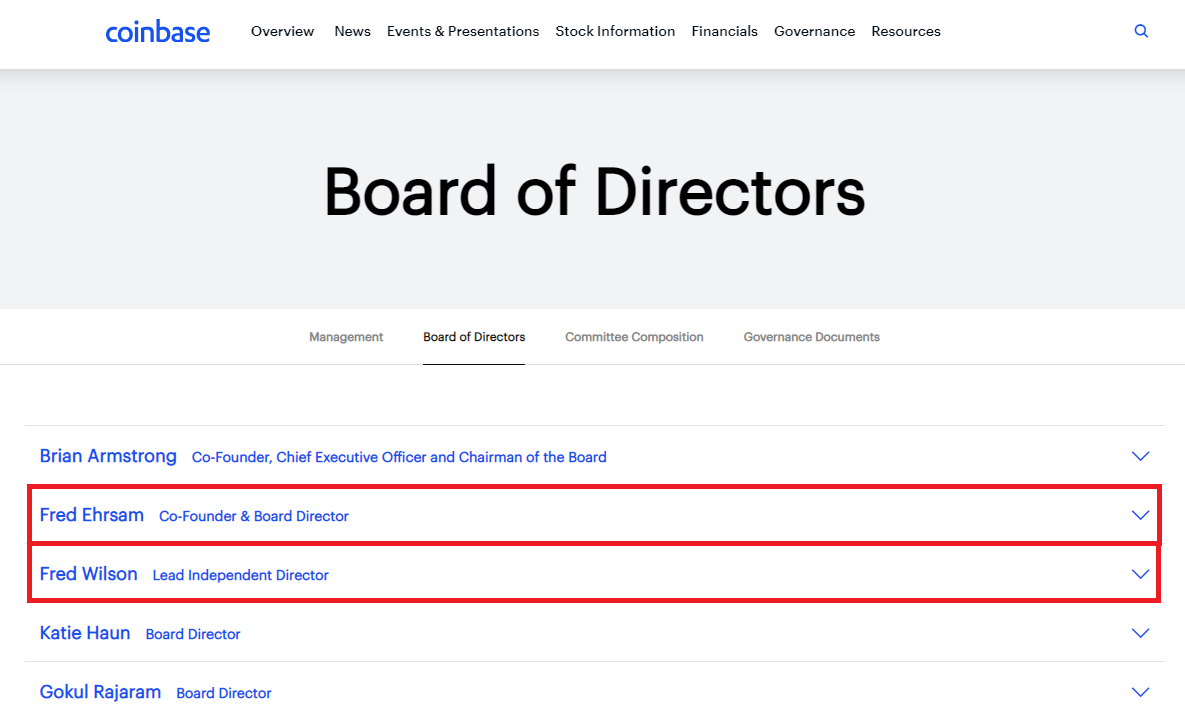Open the Resources menu
The image size is (1185, 719).
pyautogui.click(x=906, y=31)
